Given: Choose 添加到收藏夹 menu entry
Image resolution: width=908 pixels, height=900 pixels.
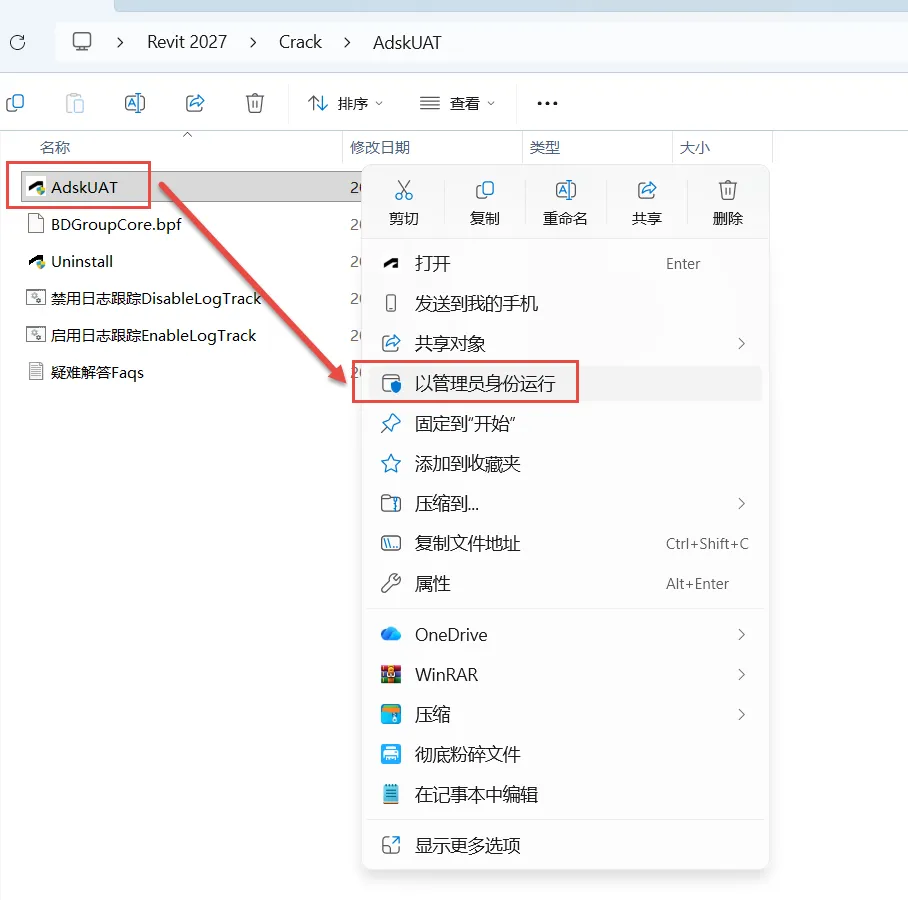Looking at the screenshot, I should coord(565,463).
